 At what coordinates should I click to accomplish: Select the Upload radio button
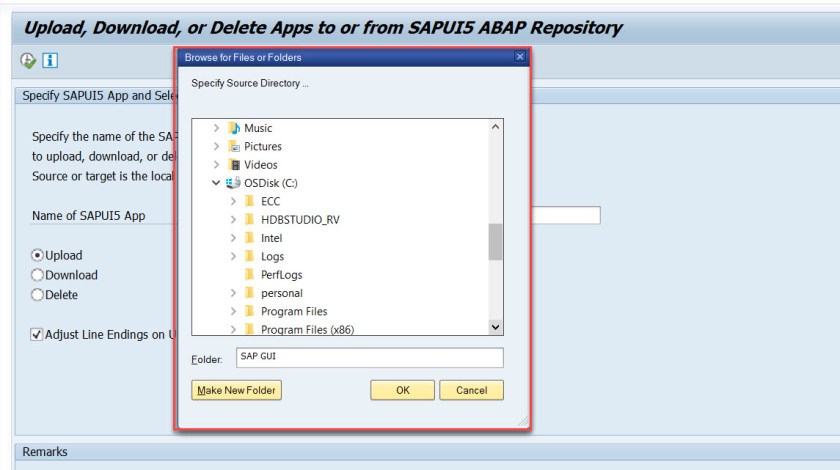pyautogui.click(x=38, y=255)
